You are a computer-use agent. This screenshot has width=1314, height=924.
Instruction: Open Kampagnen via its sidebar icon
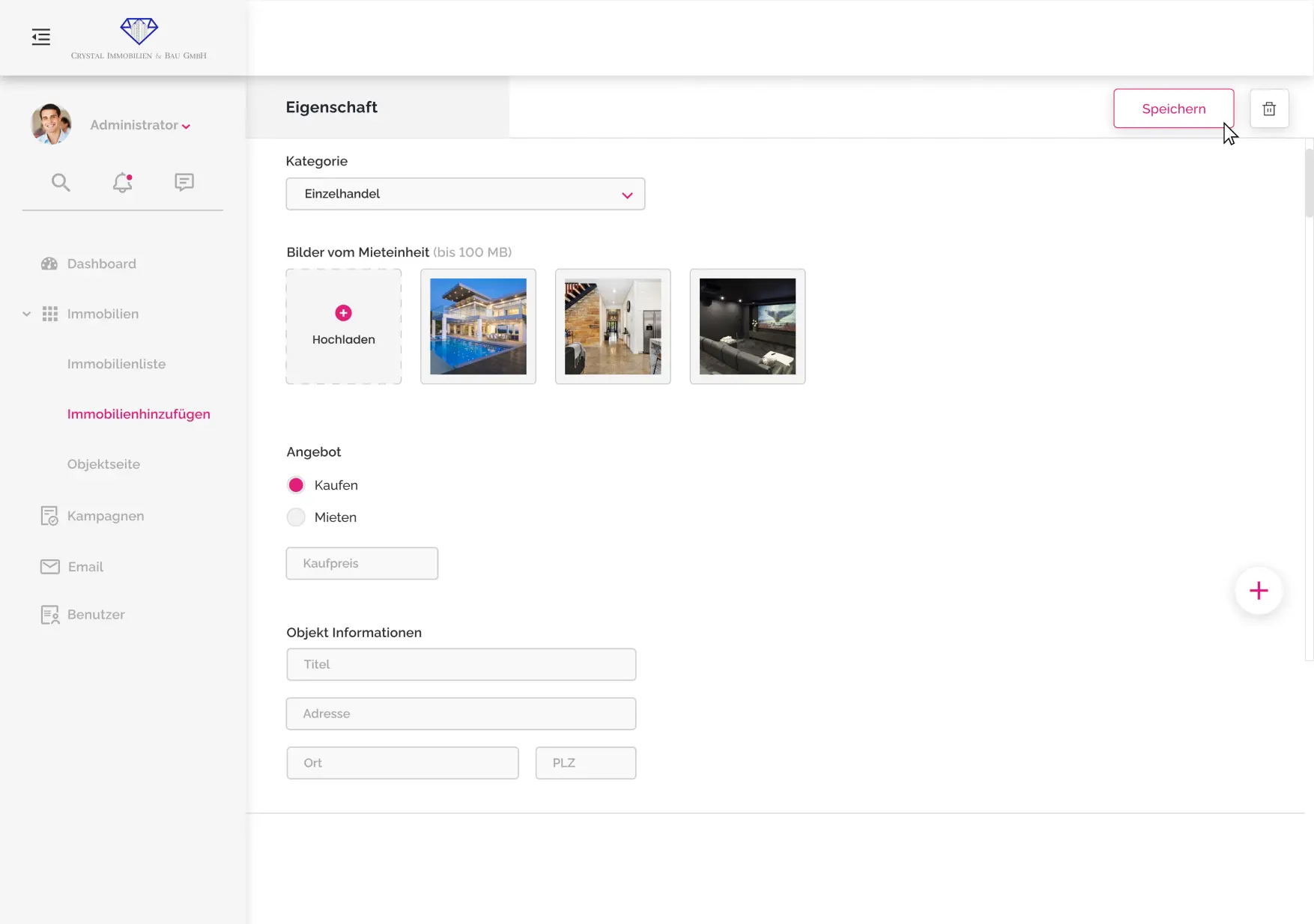click(49, 515)
